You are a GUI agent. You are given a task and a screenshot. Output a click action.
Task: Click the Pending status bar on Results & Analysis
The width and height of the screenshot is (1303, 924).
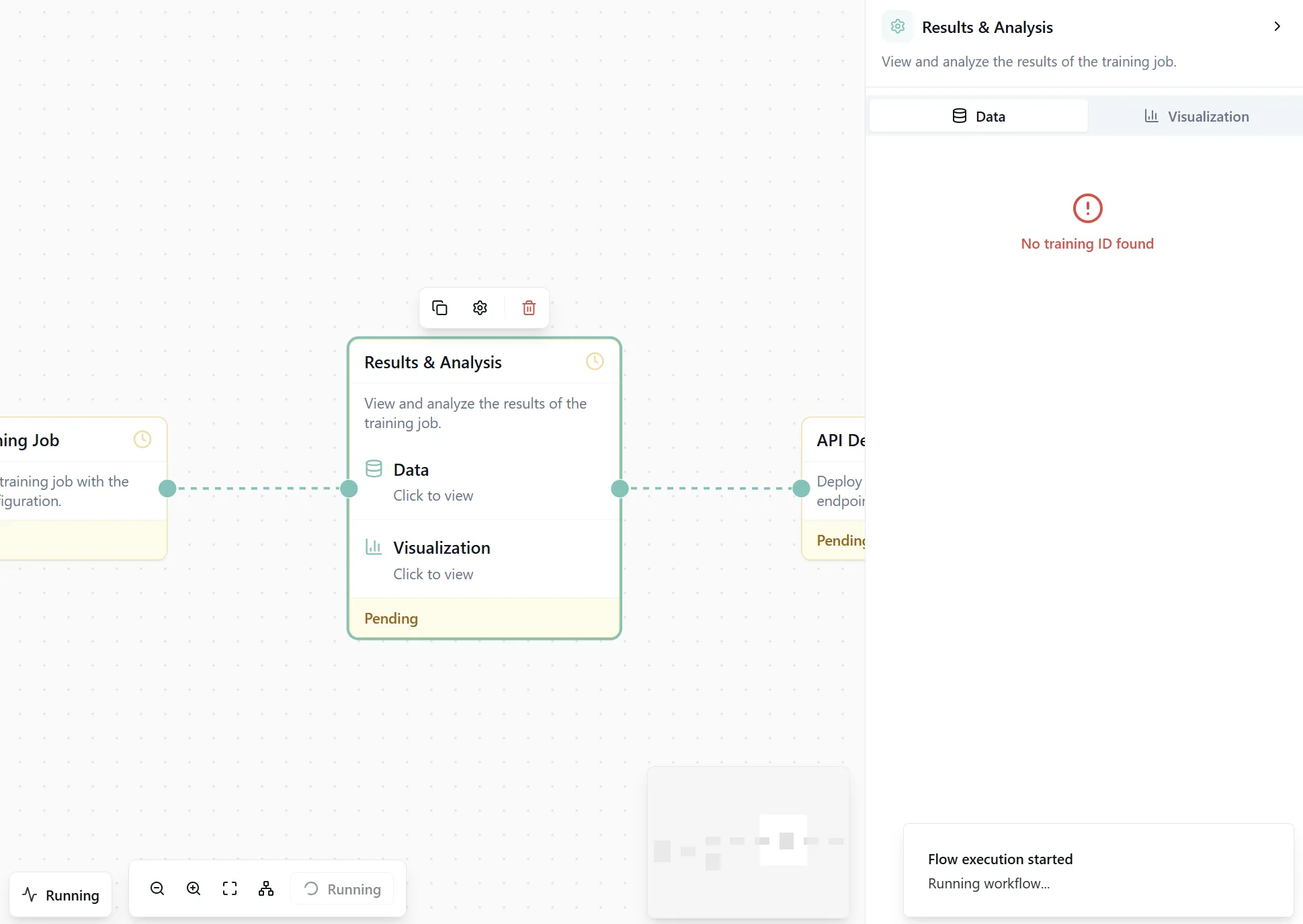pyautogui.click(x=484, y=618)
